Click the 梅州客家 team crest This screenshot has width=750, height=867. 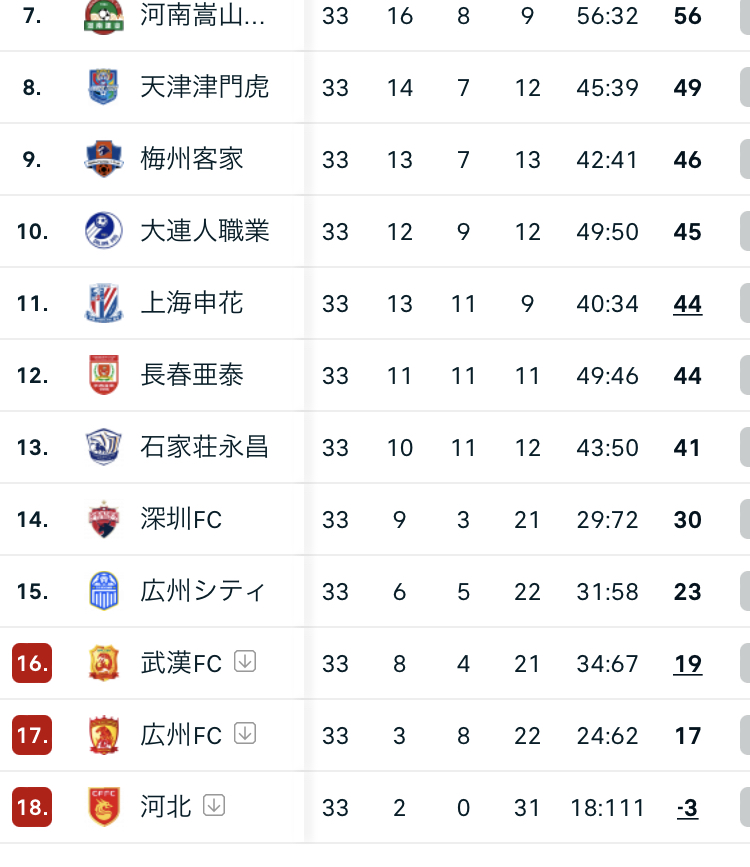click(x=103, y=159)
